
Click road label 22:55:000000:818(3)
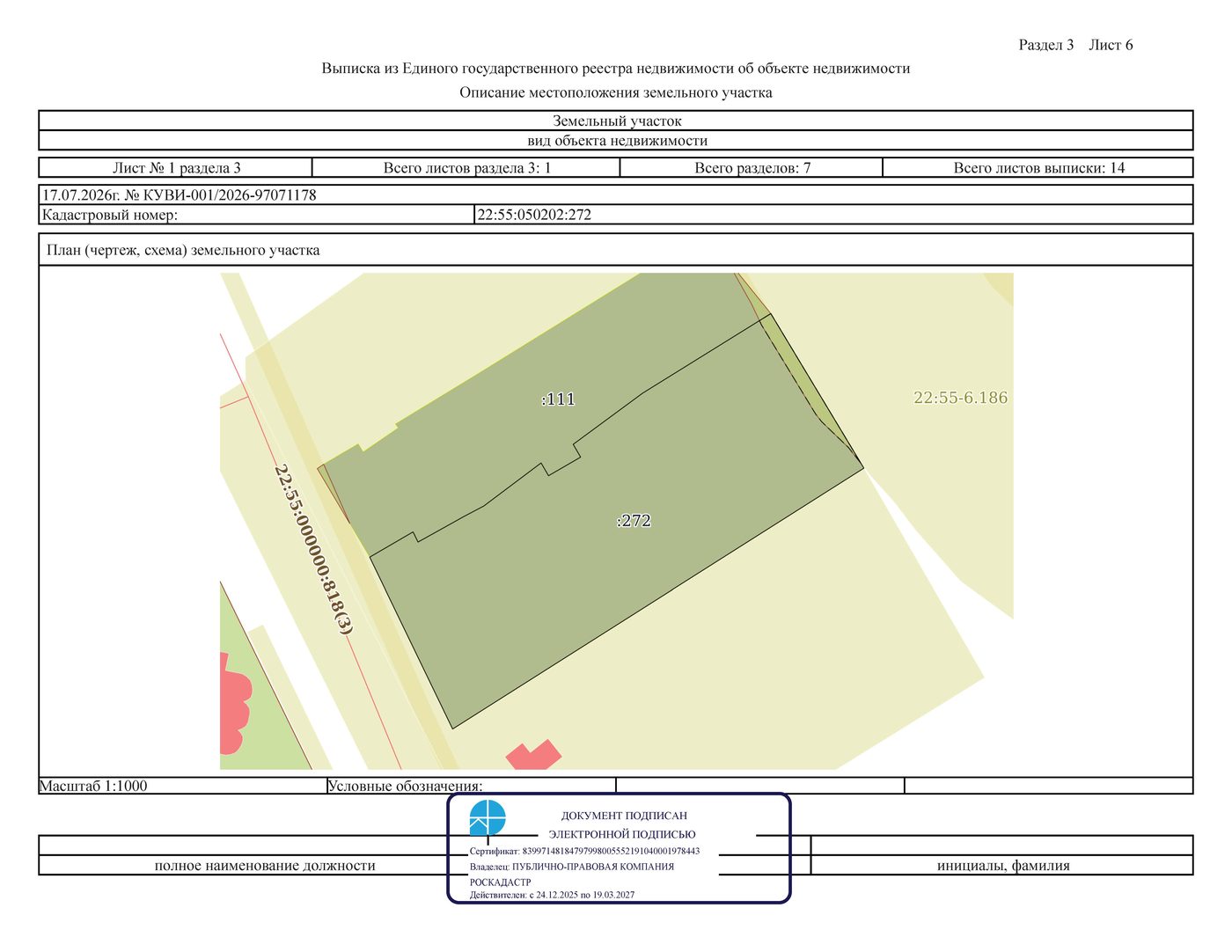pyautogui.click(x=313, y=550)
